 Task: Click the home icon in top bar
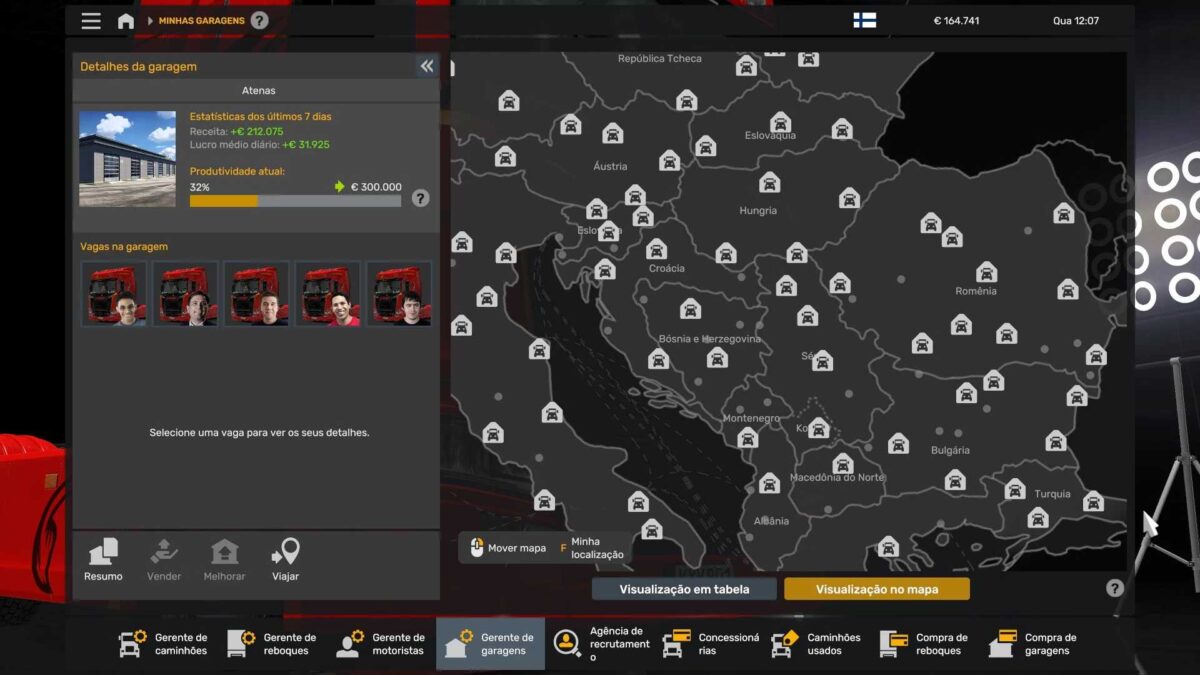click(x=126, y=21)
